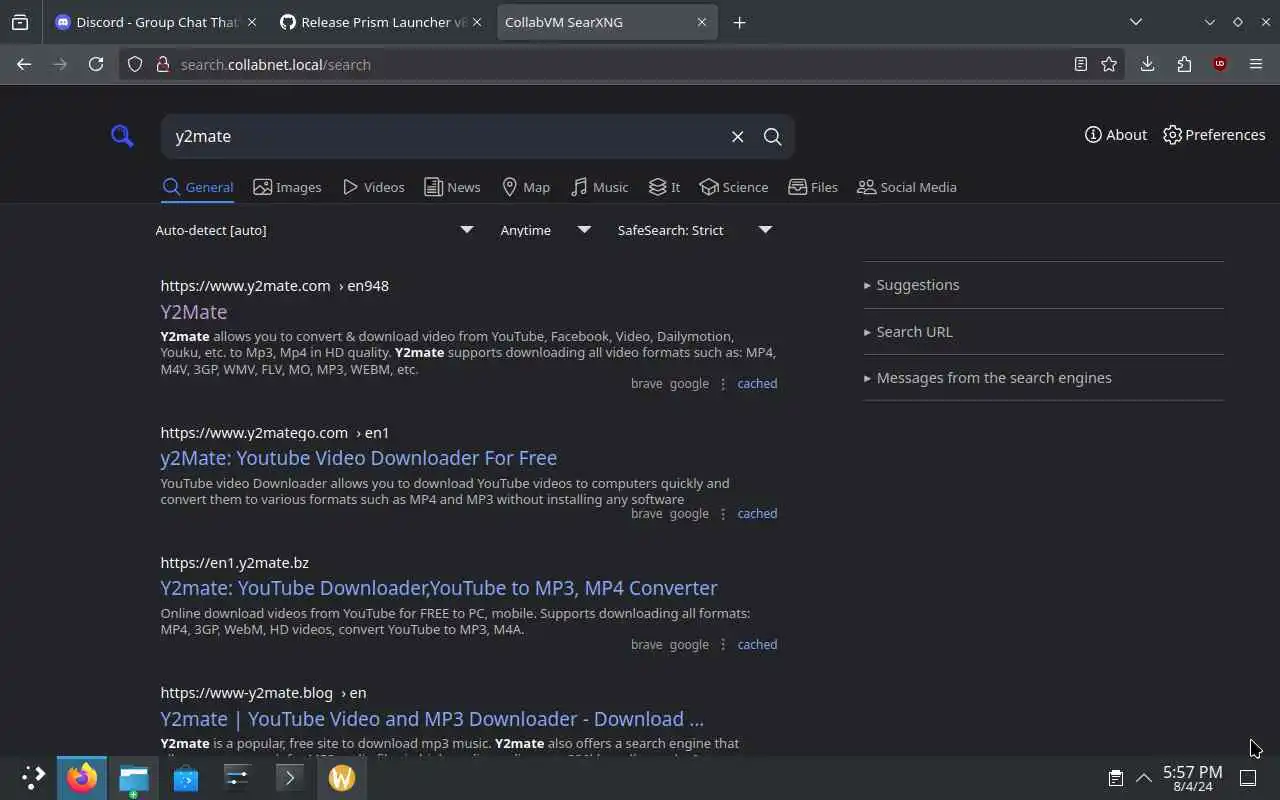Switch to Social Media category

click(x=907, y=187)
